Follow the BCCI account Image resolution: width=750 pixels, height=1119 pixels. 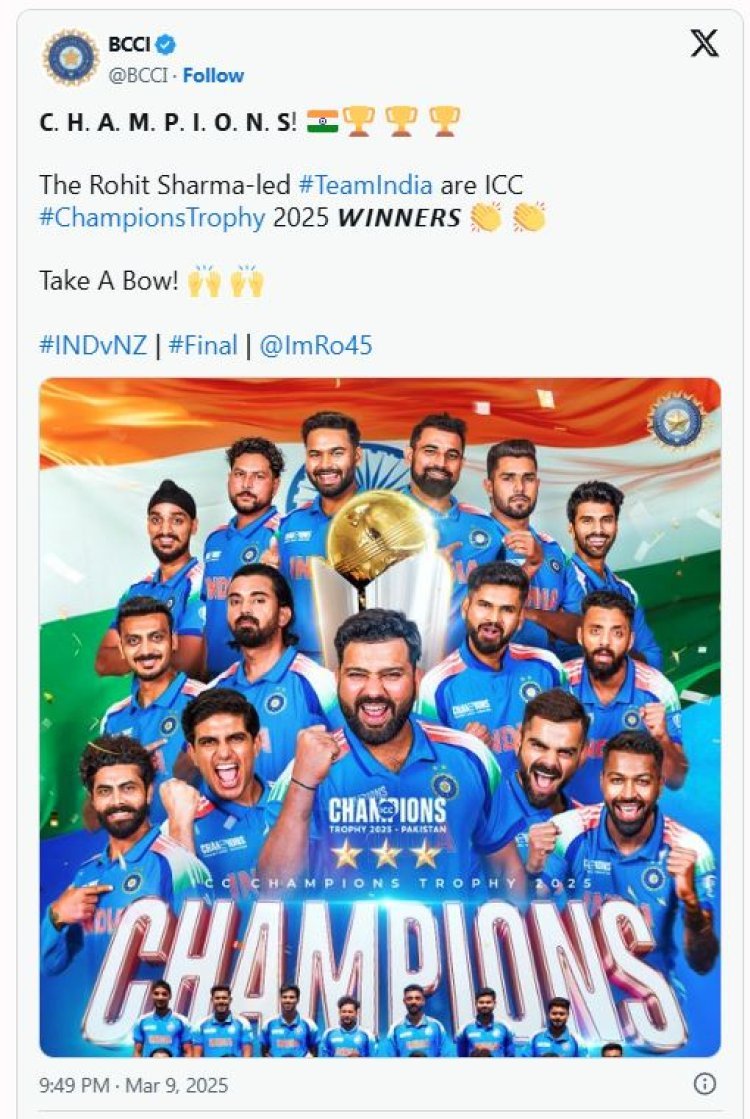point(211,75)
